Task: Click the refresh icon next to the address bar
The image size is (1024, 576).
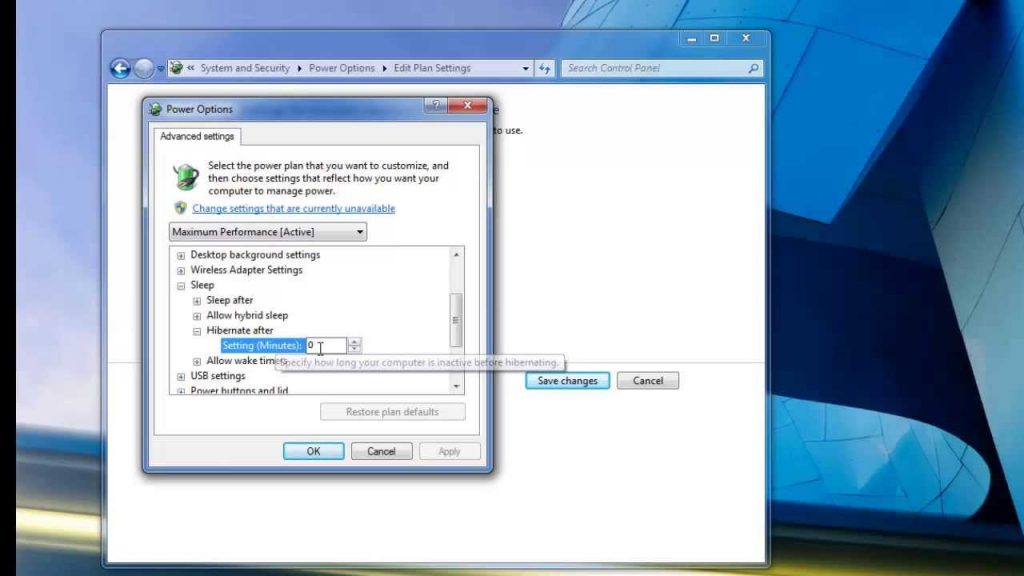Action: point(544,68)
